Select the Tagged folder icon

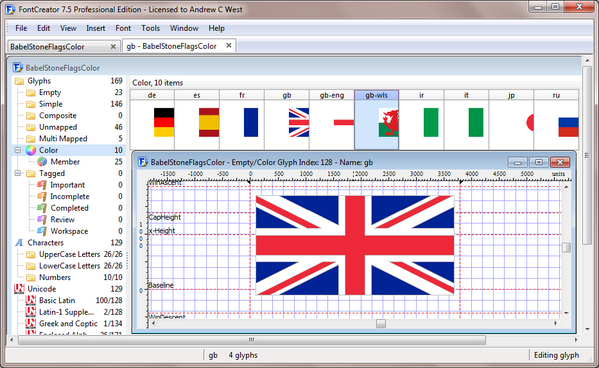point(31,173)
